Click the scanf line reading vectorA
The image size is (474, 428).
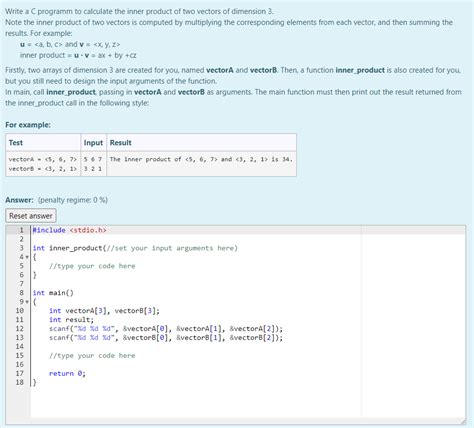click(166, 329)
